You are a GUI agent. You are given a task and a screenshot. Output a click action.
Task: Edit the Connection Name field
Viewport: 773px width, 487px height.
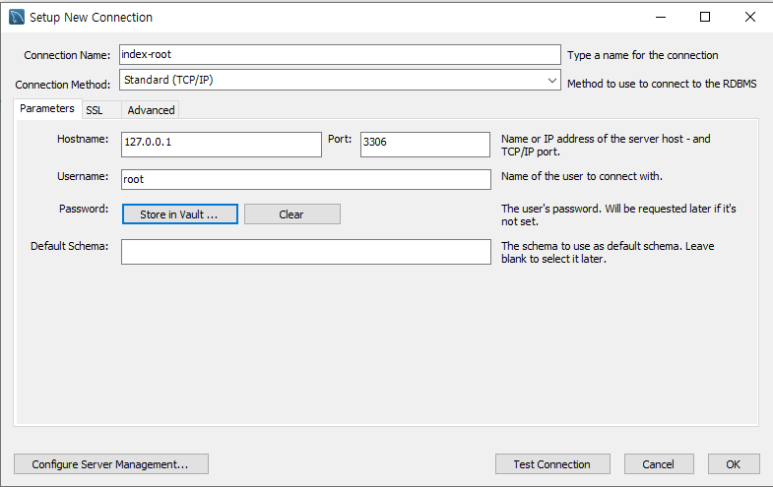pos(340,55)
